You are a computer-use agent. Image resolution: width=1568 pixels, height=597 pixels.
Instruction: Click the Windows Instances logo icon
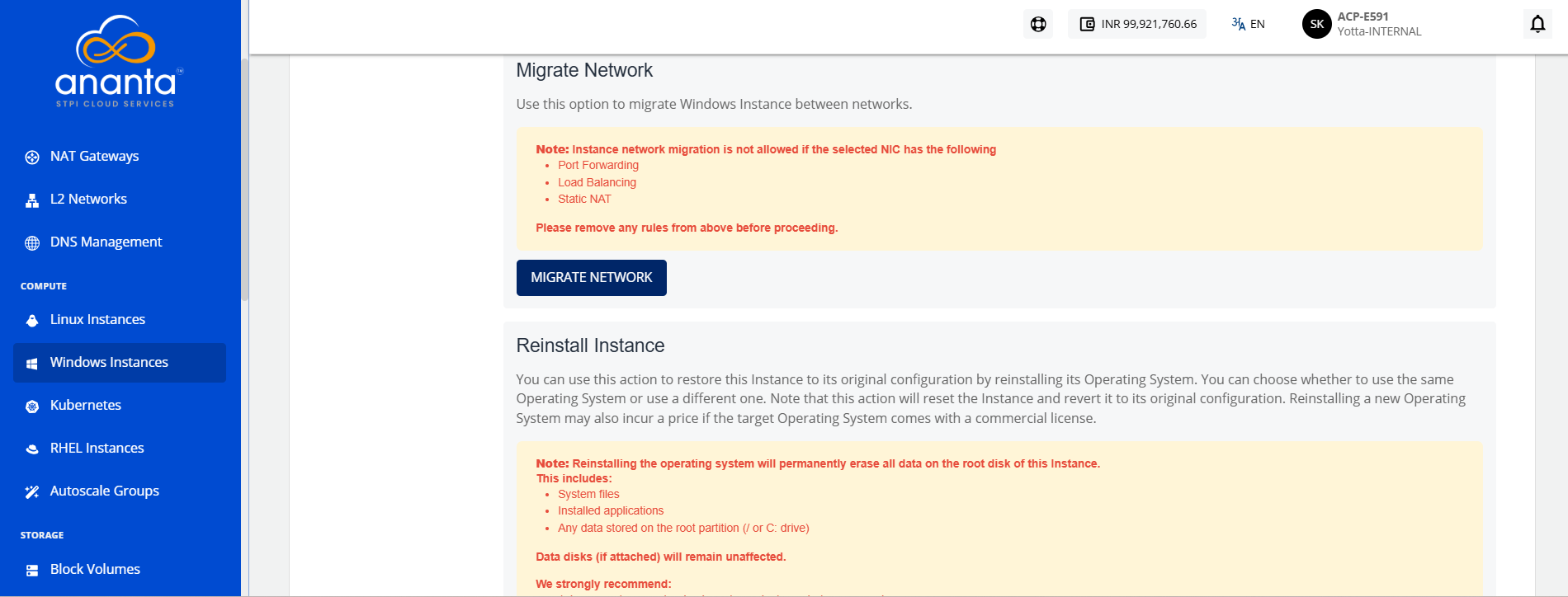pos(32,363)
